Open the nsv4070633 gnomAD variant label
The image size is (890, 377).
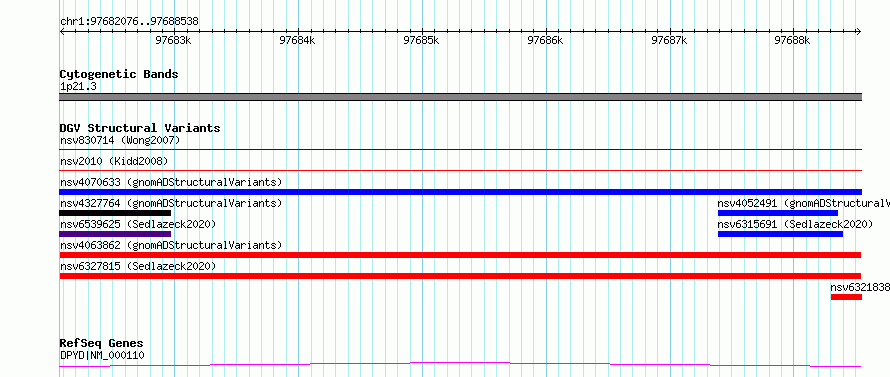point(171,182)
